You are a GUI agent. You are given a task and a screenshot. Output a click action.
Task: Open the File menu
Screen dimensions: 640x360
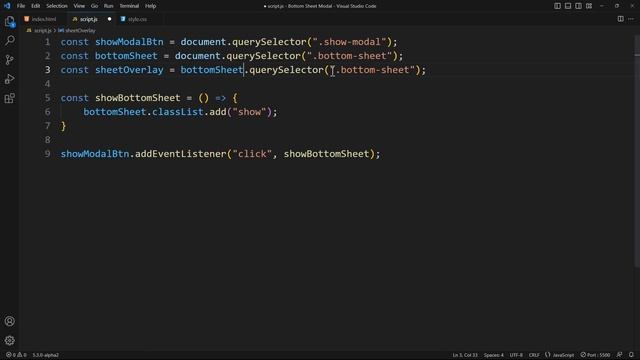pos(21,6)
